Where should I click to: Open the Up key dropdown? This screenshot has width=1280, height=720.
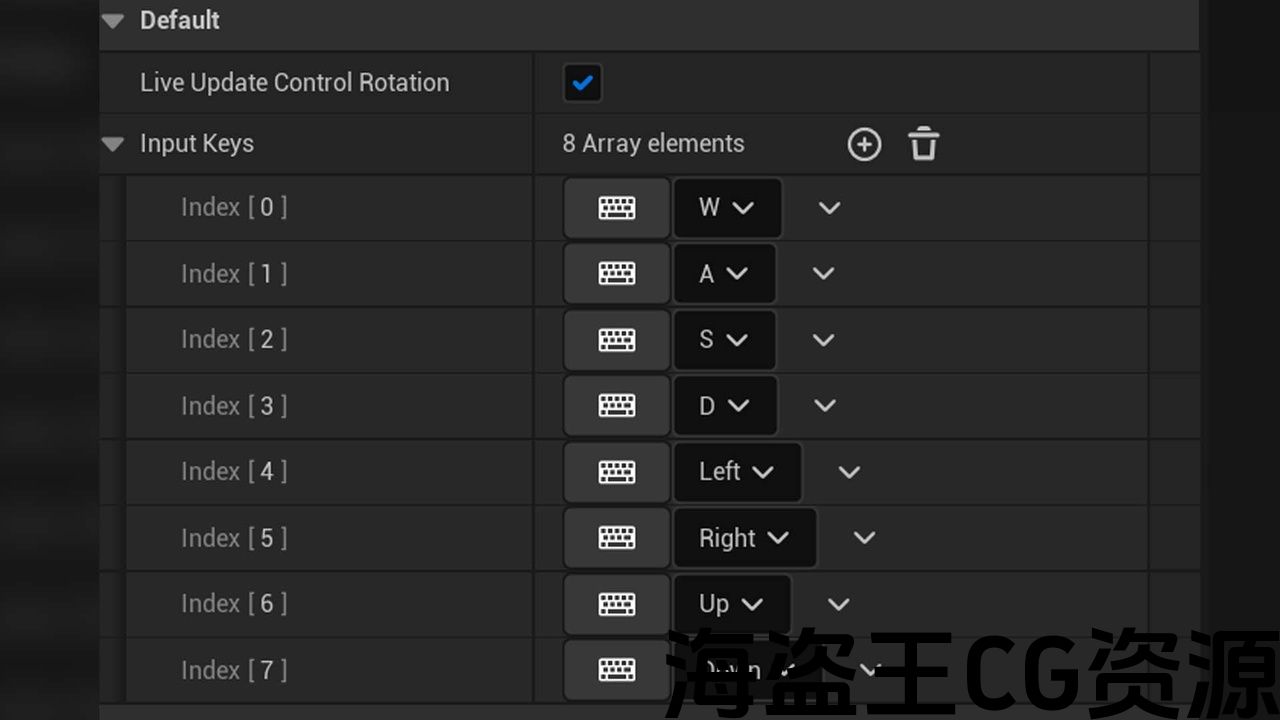[x=732, y=604]
